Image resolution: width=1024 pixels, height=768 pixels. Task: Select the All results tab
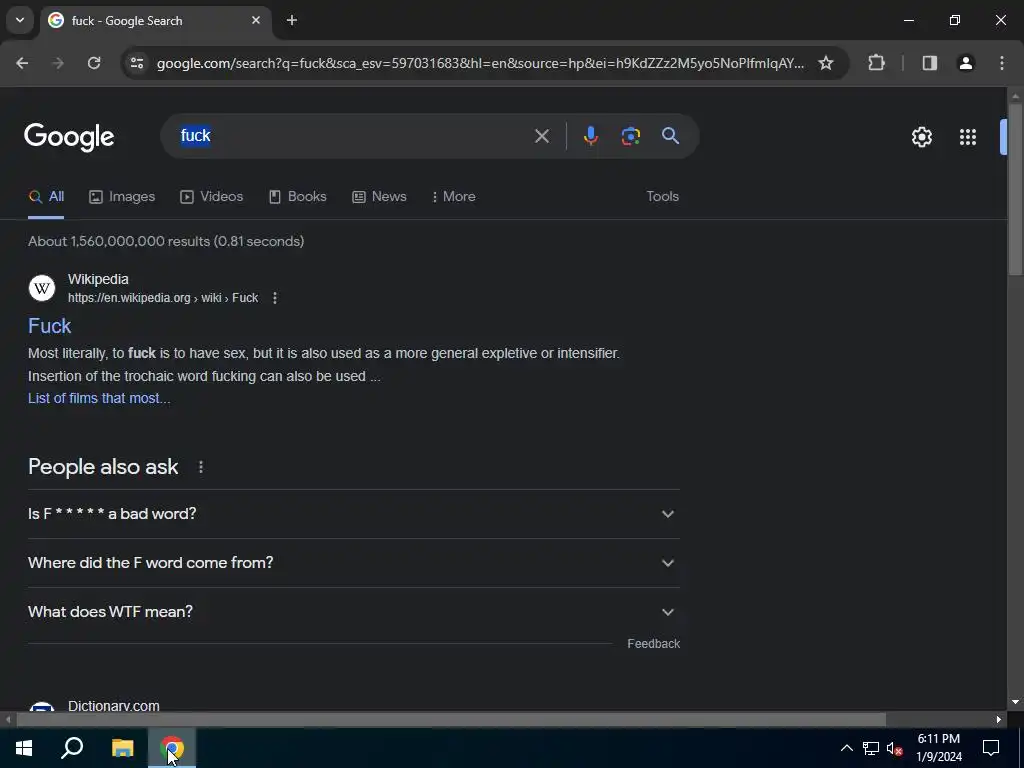[46, 197]
